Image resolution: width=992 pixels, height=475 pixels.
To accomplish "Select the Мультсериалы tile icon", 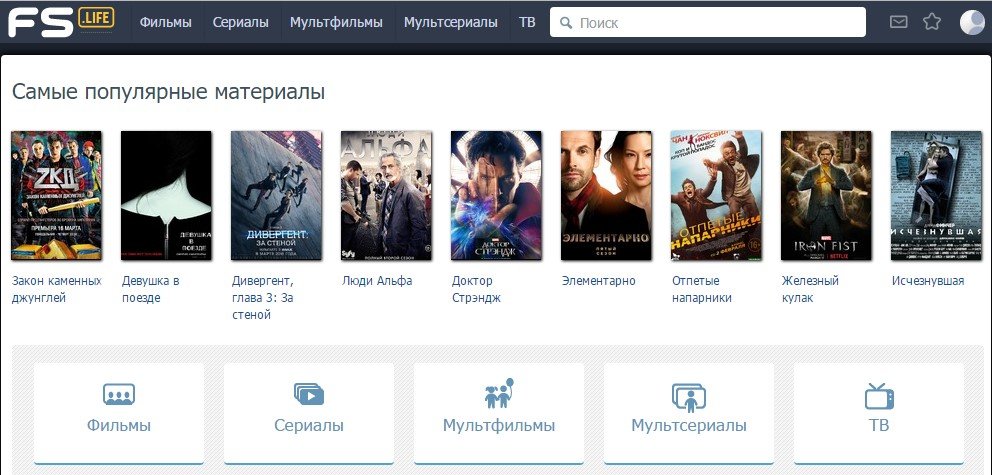I will (x=689, y=398).
